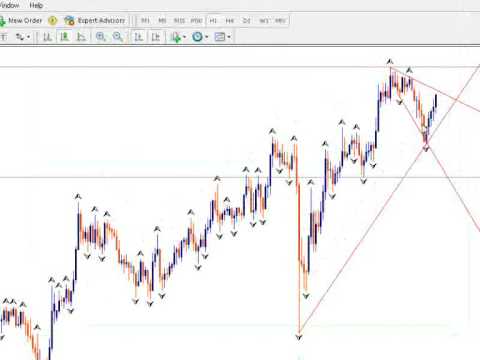Toggle the Expert Advisors button

pos(95,21)
